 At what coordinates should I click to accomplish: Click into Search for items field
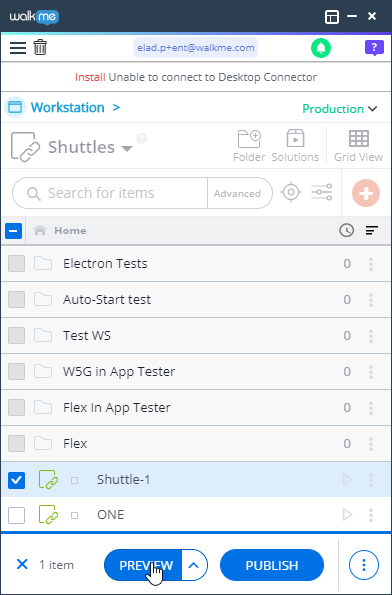(x=110, y=193)
